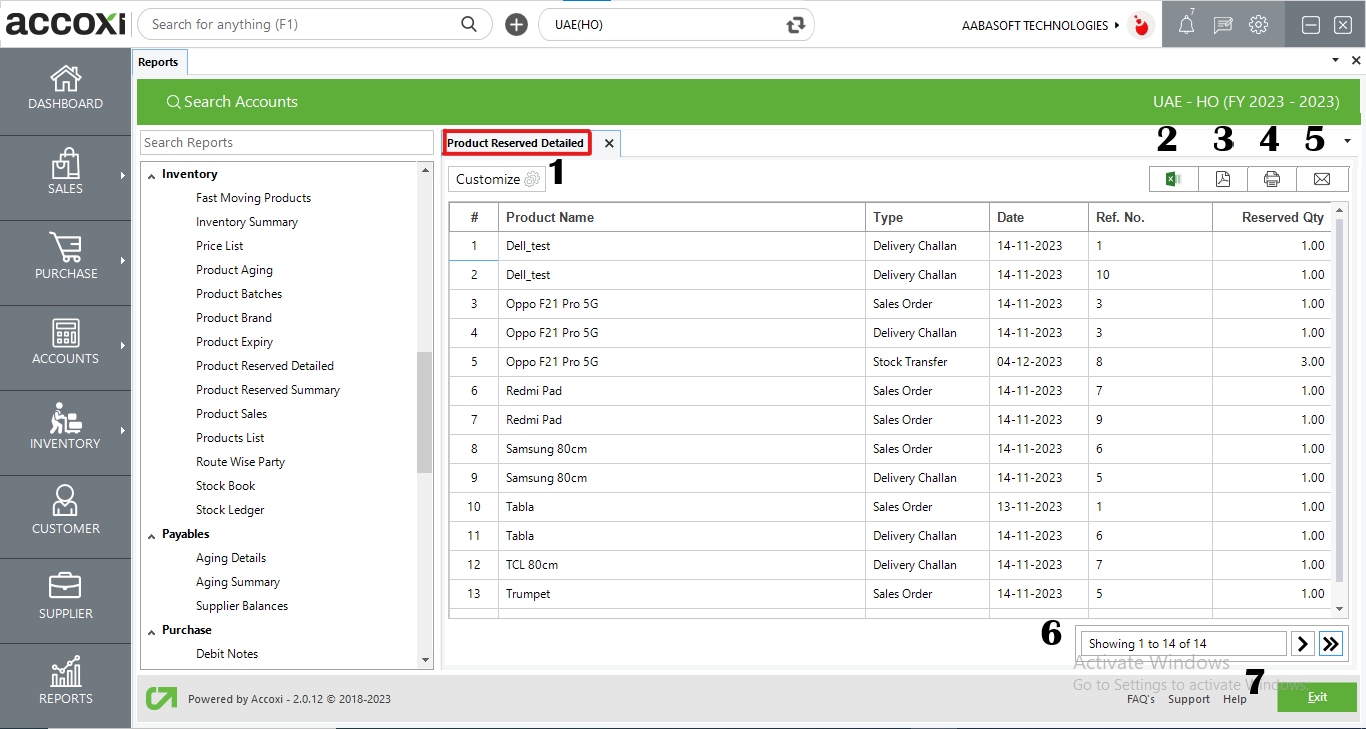
Task: Open the settings gear in the top bar
Action: (1258, 24)
